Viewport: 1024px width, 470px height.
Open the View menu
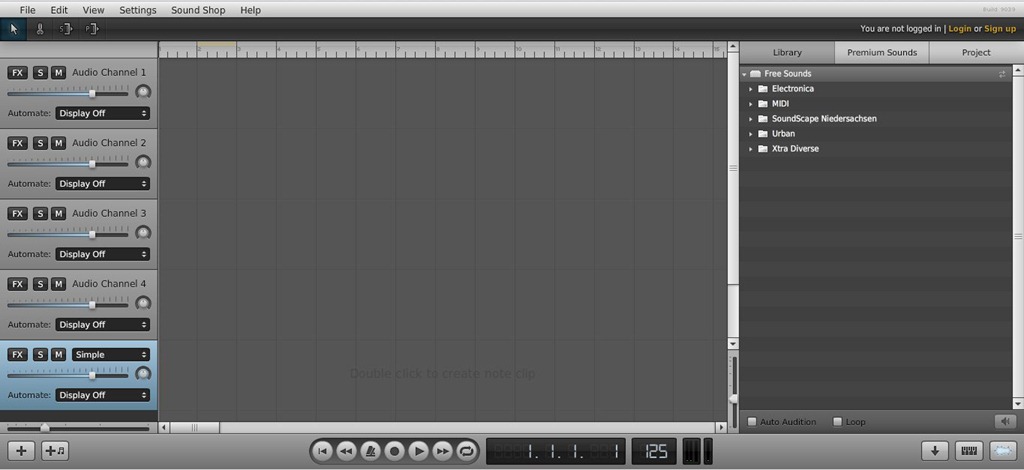[93, 10]
